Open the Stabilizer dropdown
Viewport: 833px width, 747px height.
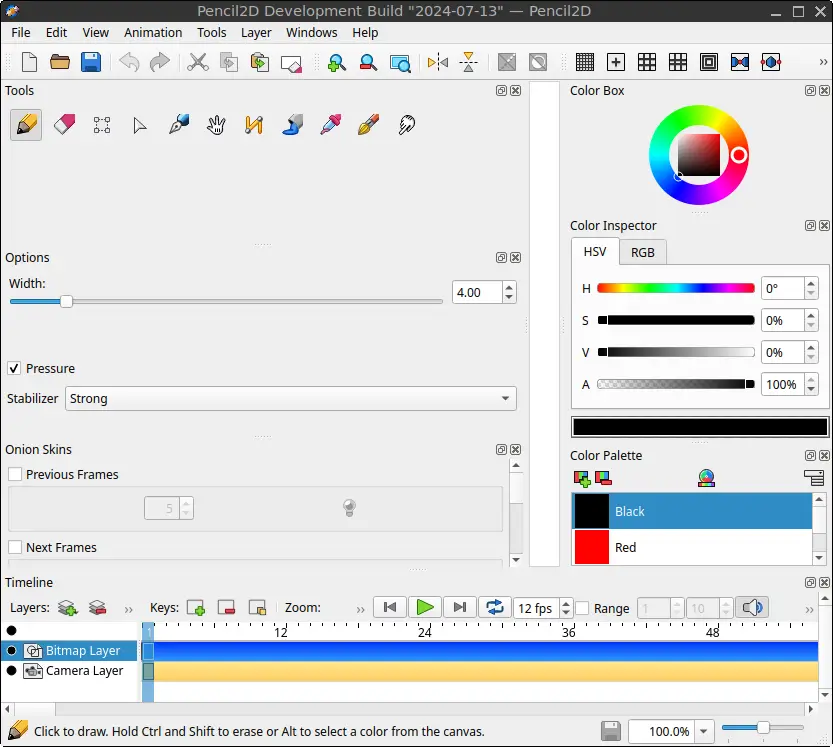(291, 398)
